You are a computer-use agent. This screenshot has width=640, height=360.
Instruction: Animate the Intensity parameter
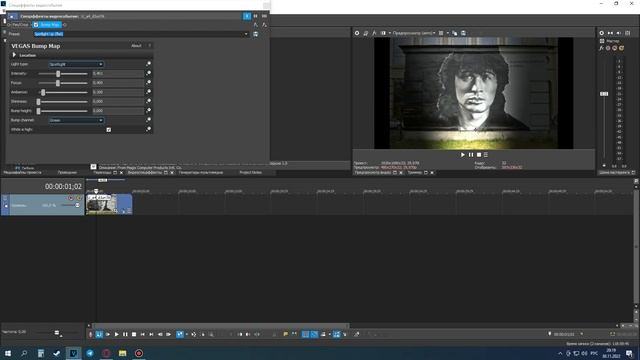[x=149, y=73]
